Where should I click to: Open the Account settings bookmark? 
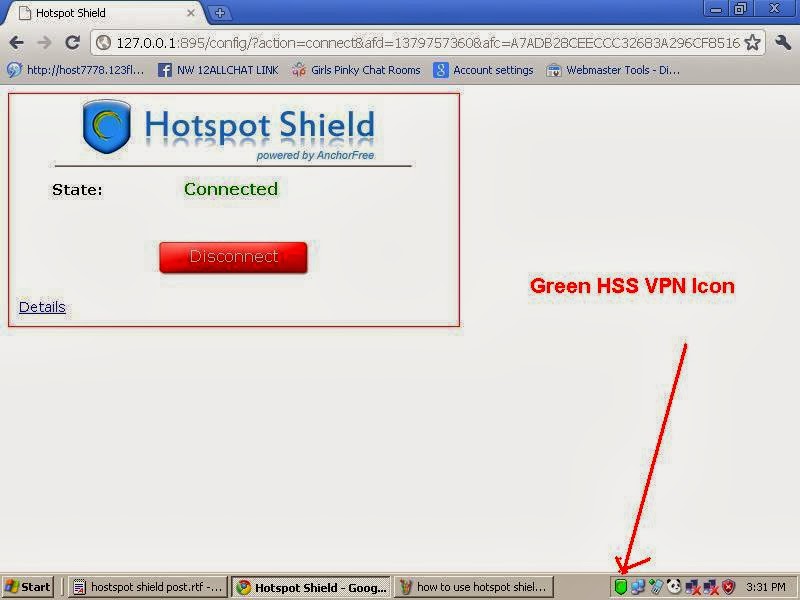483,70
